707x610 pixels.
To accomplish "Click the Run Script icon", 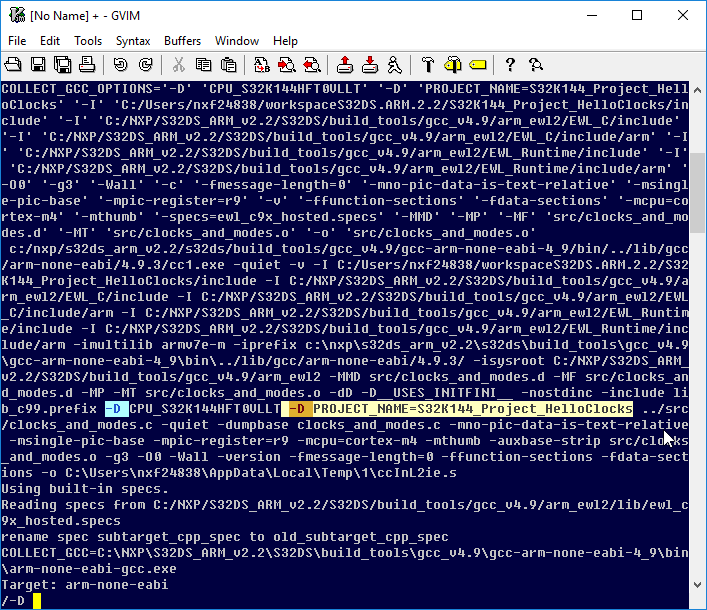I will click(x=395, y=65).
